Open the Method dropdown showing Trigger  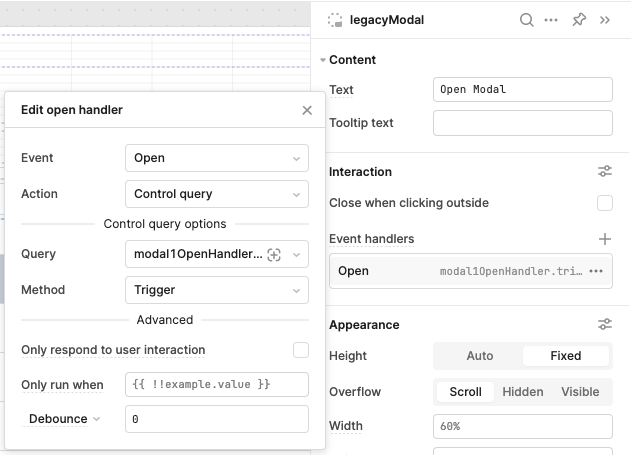pyautogui.click(x=217, y=290)
